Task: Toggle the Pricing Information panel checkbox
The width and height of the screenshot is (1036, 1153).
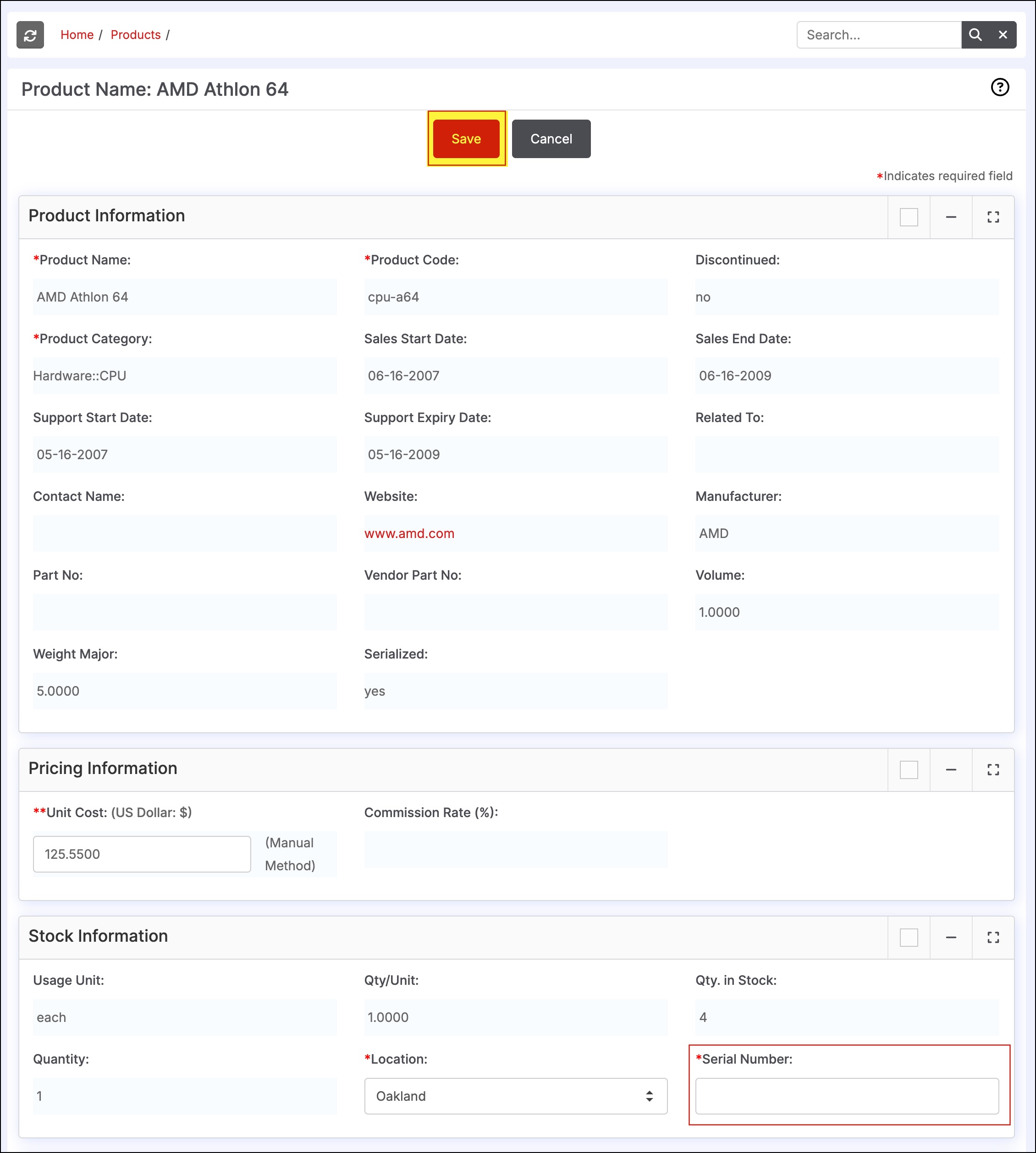Action: tap(909, 769)
